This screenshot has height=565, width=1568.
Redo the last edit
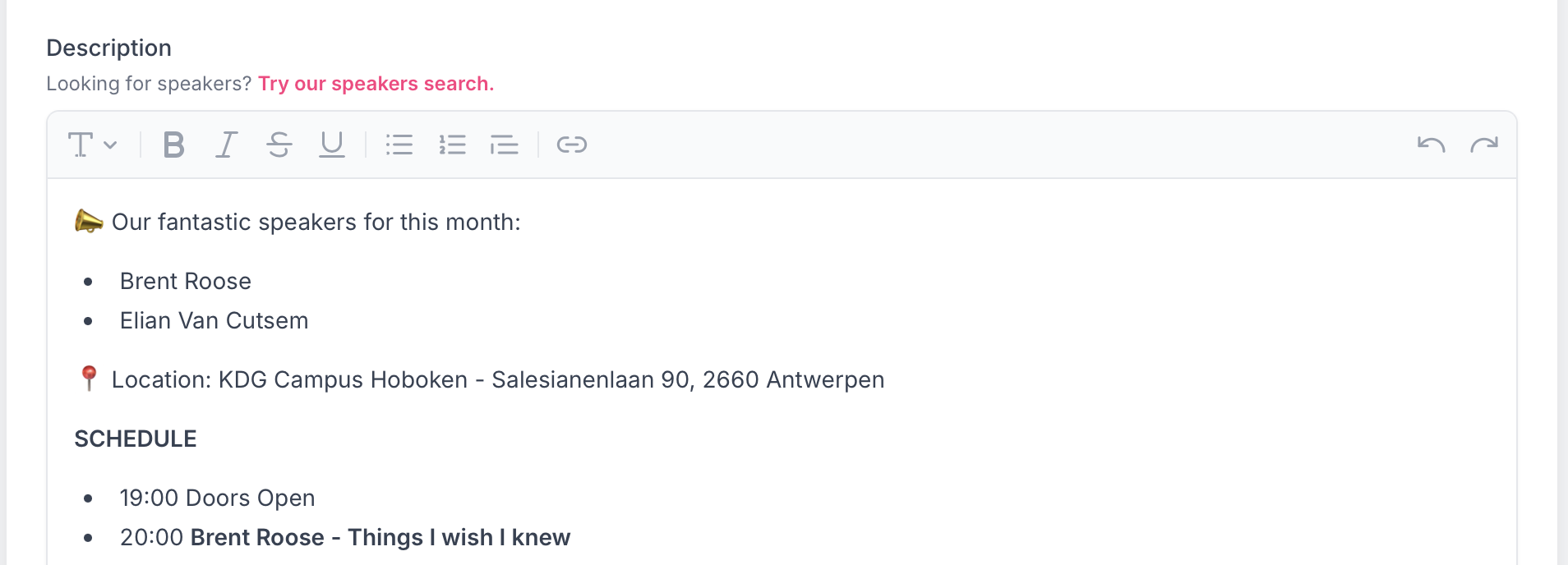coord(1483,145)
